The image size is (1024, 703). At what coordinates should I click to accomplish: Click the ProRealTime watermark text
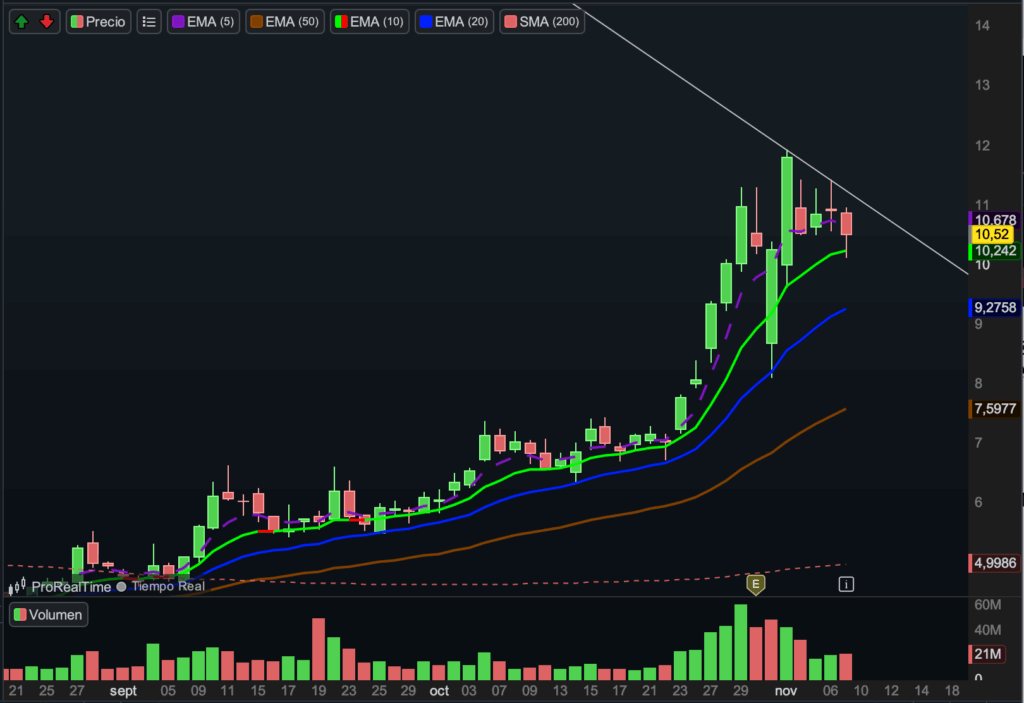(x=70, y=587)
